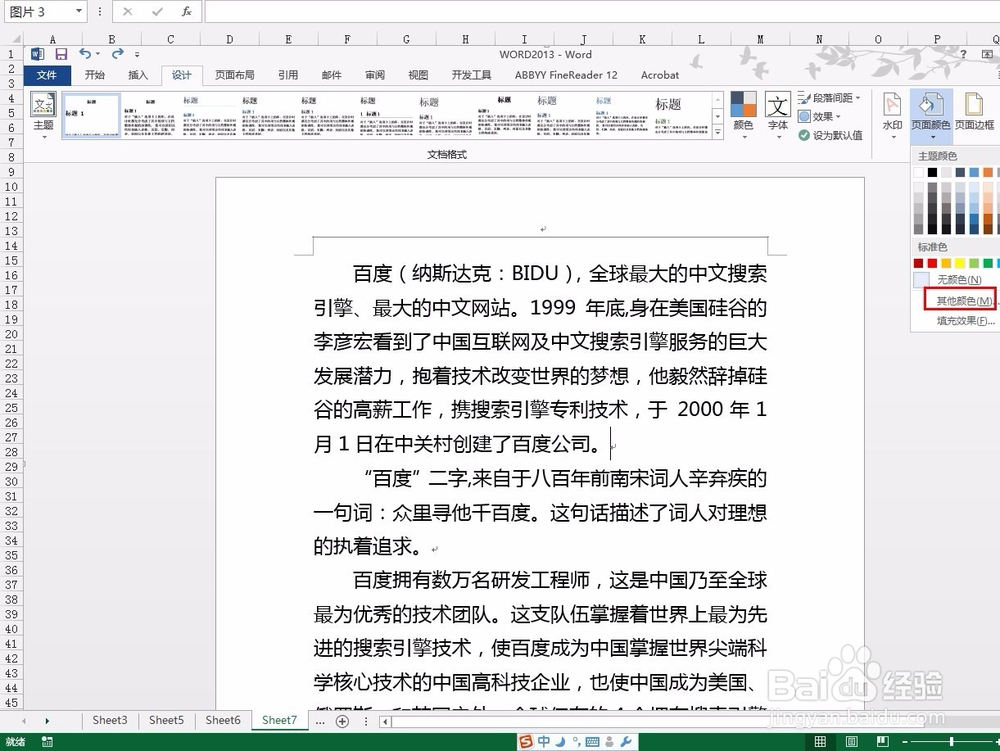Open the Acrobat ribbon tab
The height and width of the screenshot is (751, 1000).
(659, 75)
